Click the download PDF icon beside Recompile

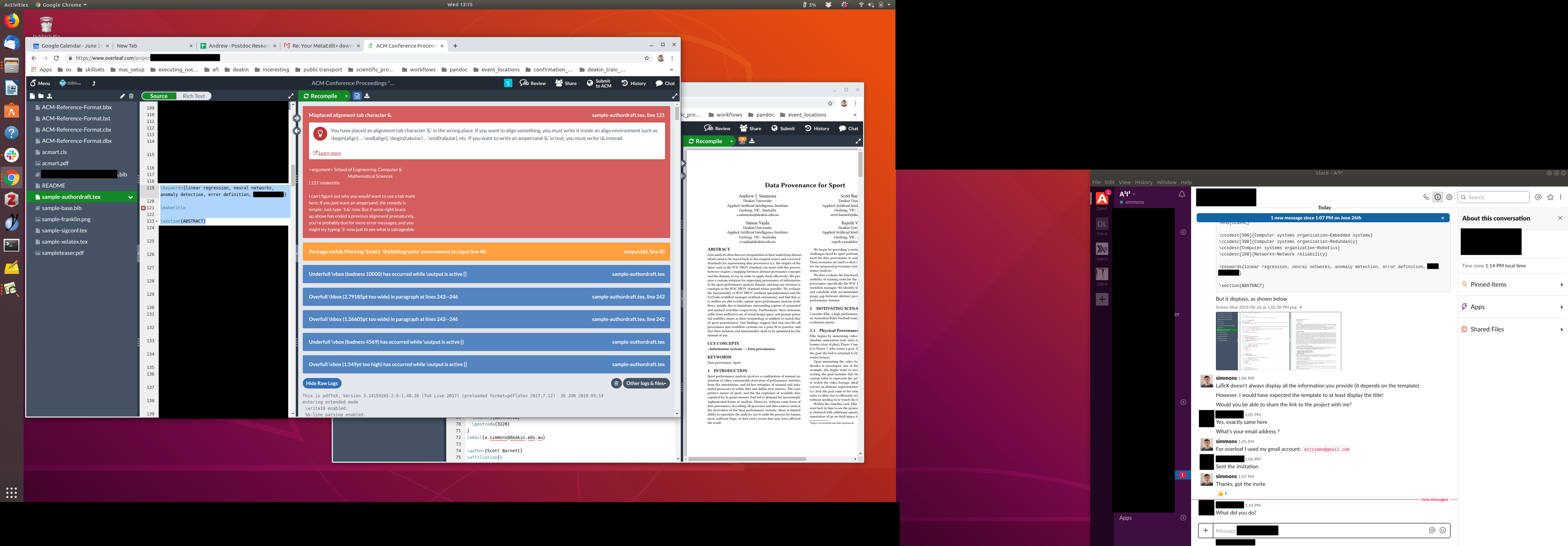point(367,96)
